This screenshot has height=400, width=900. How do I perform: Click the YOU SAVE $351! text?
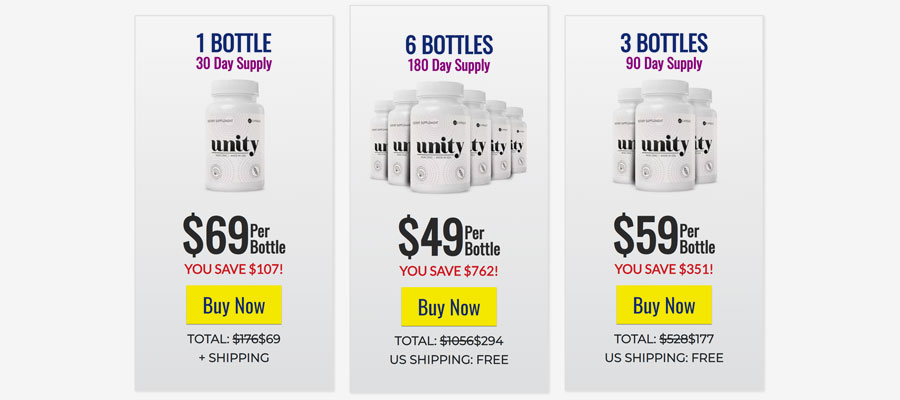pos(664,269)
